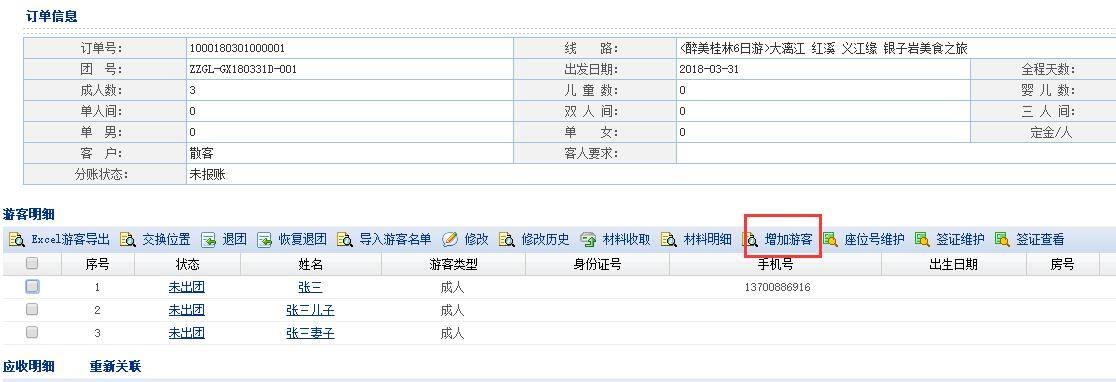Click the 导入游客名单 import icon
Image resolution: width=1116 pixels, height=382 pixels.
point(345,240)
